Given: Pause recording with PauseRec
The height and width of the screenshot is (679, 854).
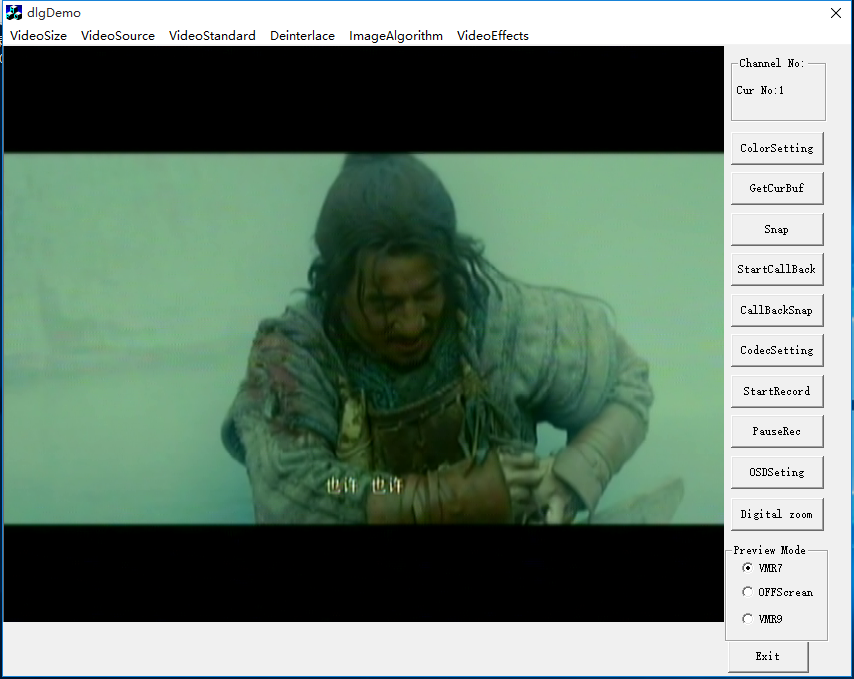Looking at the screenshot, I should pos(777,432).
